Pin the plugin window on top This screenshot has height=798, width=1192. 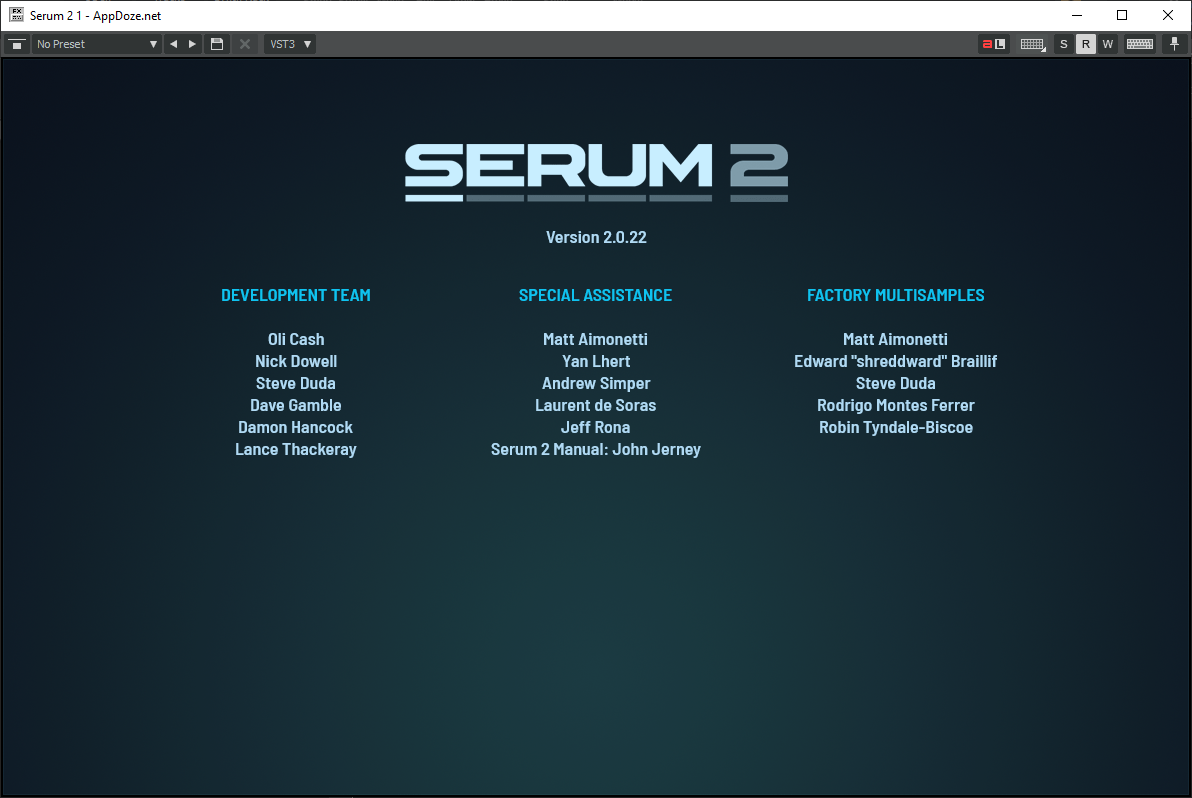tap(1175, 44)
